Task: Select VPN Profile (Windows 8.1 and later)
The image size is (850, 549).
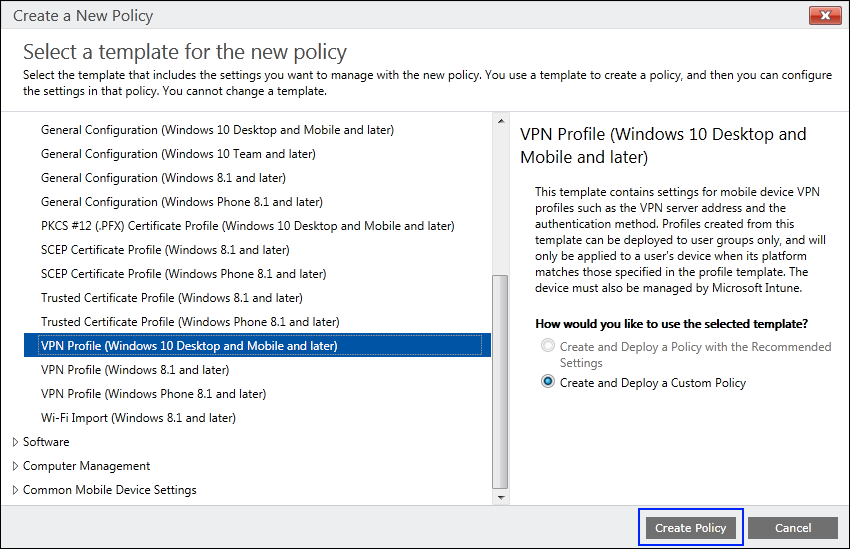Action: [134, 370]
